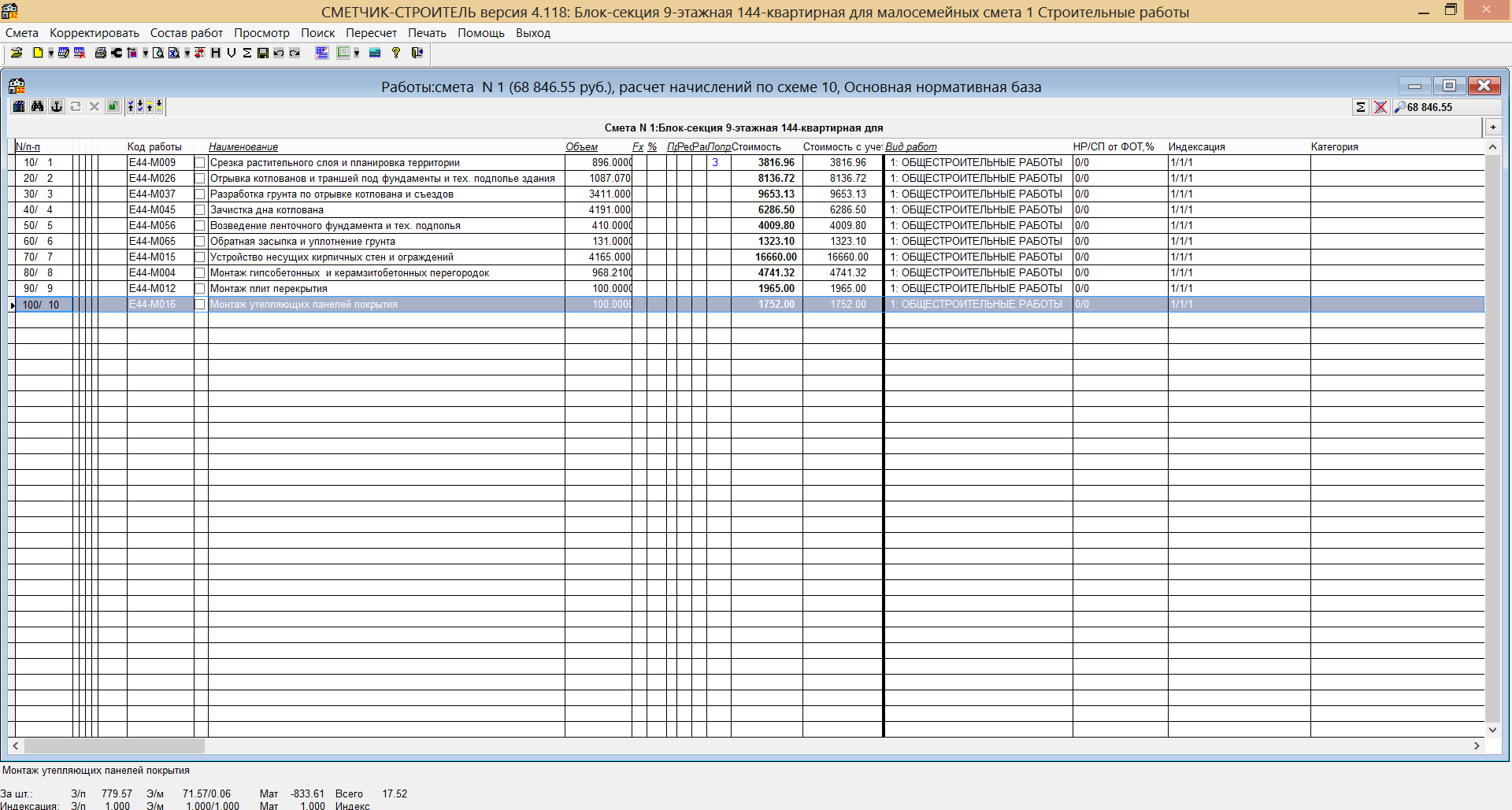The image size is (1512, 810).
Task: Sort by Наименование column header
Action: [x=243, y=147]
